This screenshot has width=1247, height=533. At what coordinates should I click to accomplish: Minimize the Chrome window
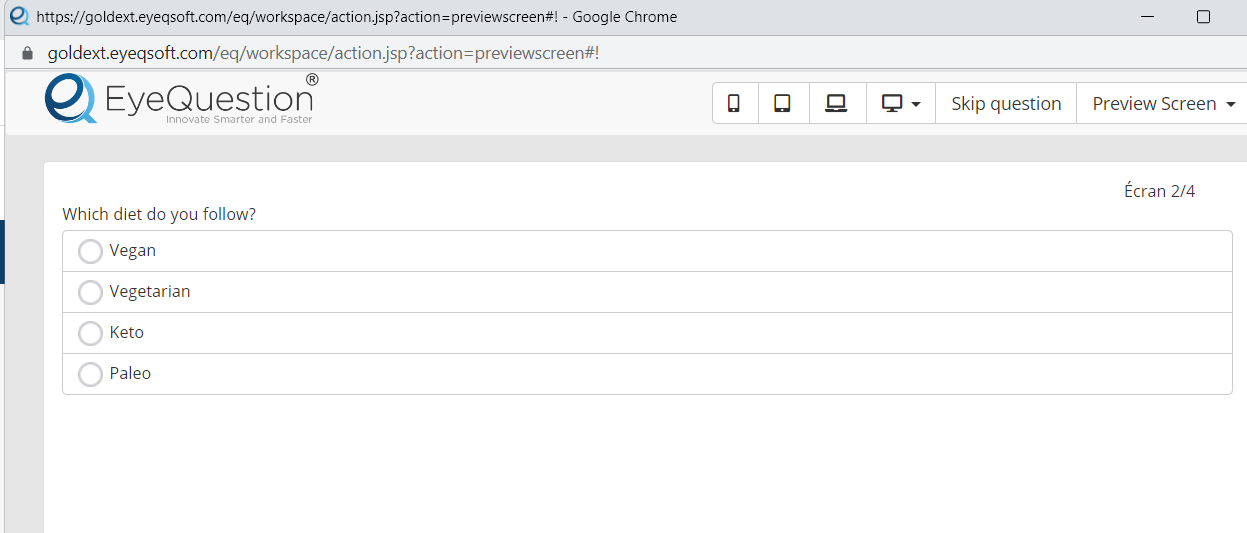[1149, 17]
